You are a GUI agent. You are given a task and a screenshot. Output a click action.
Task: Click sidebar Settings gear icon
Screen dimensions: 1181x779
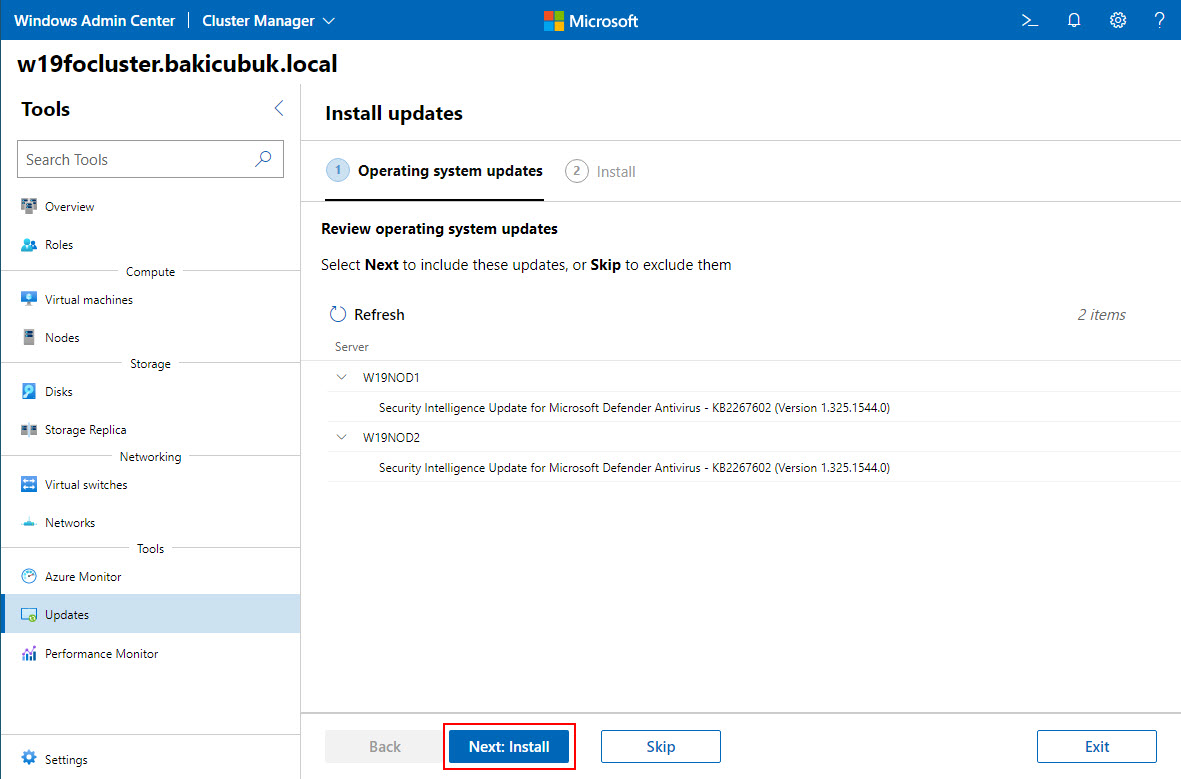point(29,758)
